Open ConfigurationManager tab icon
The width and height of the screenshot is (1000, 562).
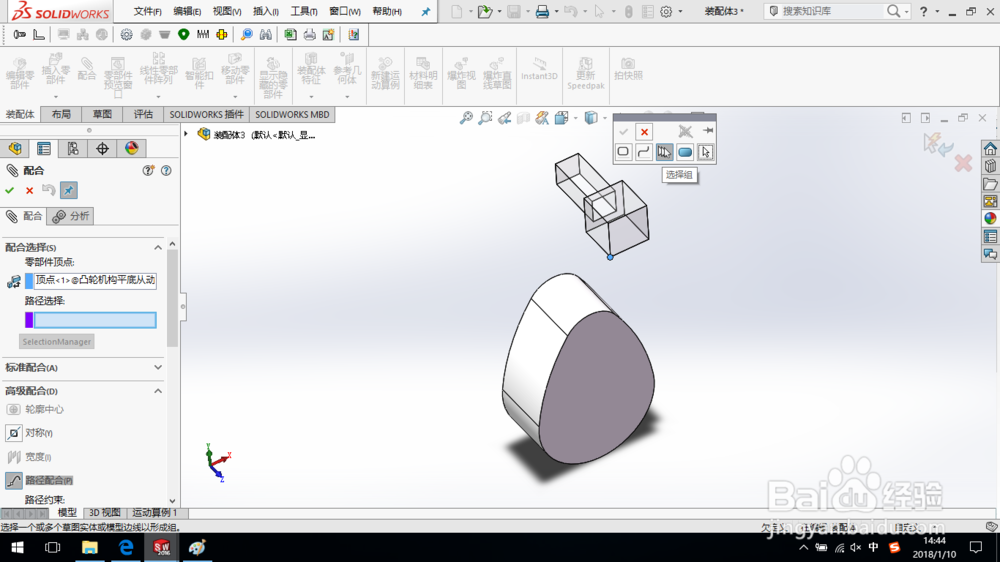[73, 149]
